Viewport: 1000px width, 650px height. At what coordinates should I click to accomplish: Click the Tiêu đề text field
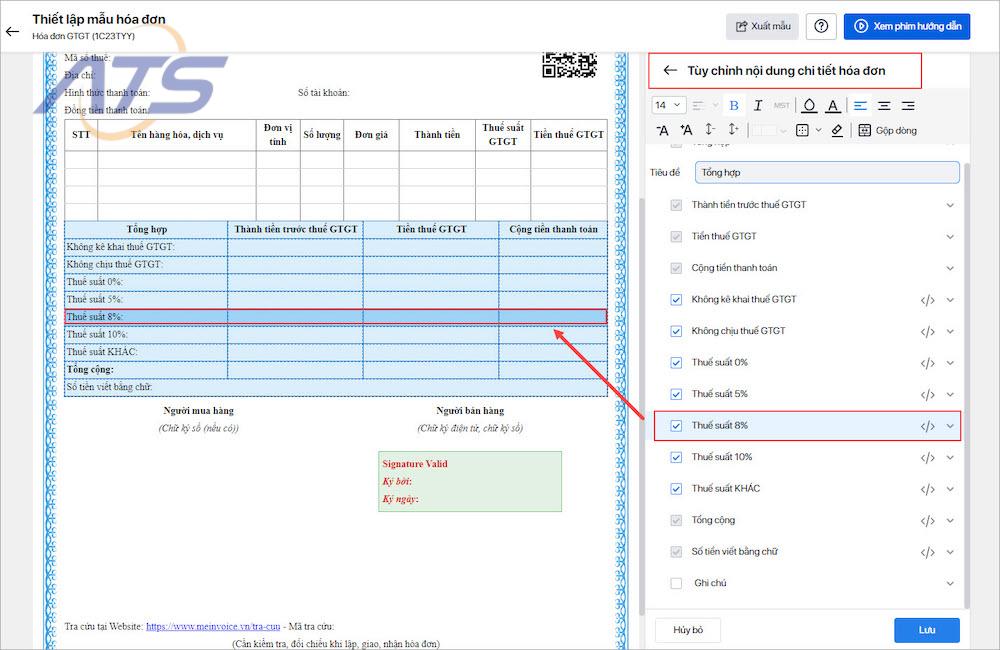tap(827, 172)
